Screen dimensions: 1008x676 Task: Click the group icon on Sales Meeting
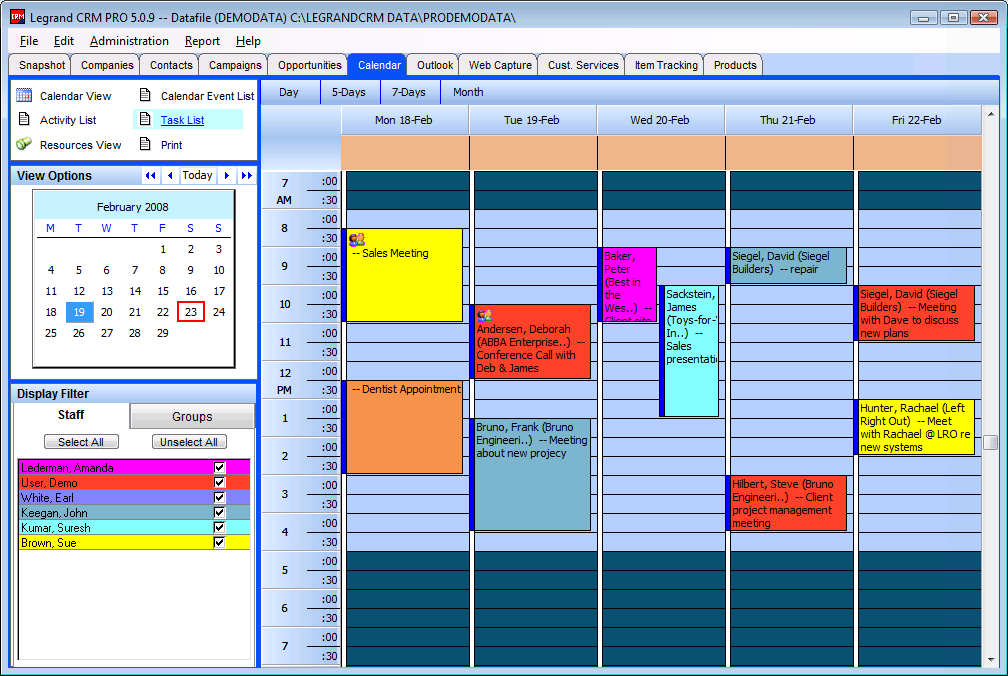357,240
